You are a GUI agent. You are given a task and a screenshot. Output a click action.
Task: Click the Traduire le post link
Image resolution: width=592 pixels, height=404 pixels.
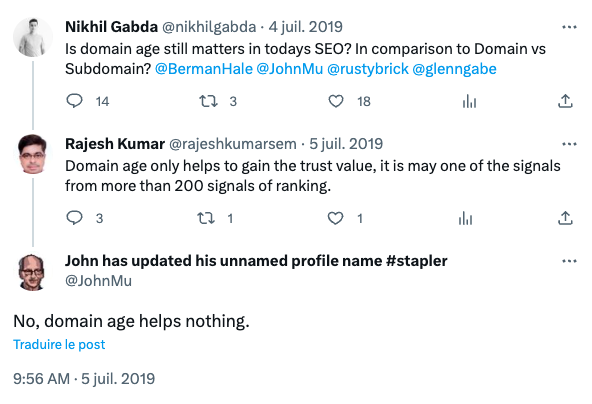pos(59,344)
